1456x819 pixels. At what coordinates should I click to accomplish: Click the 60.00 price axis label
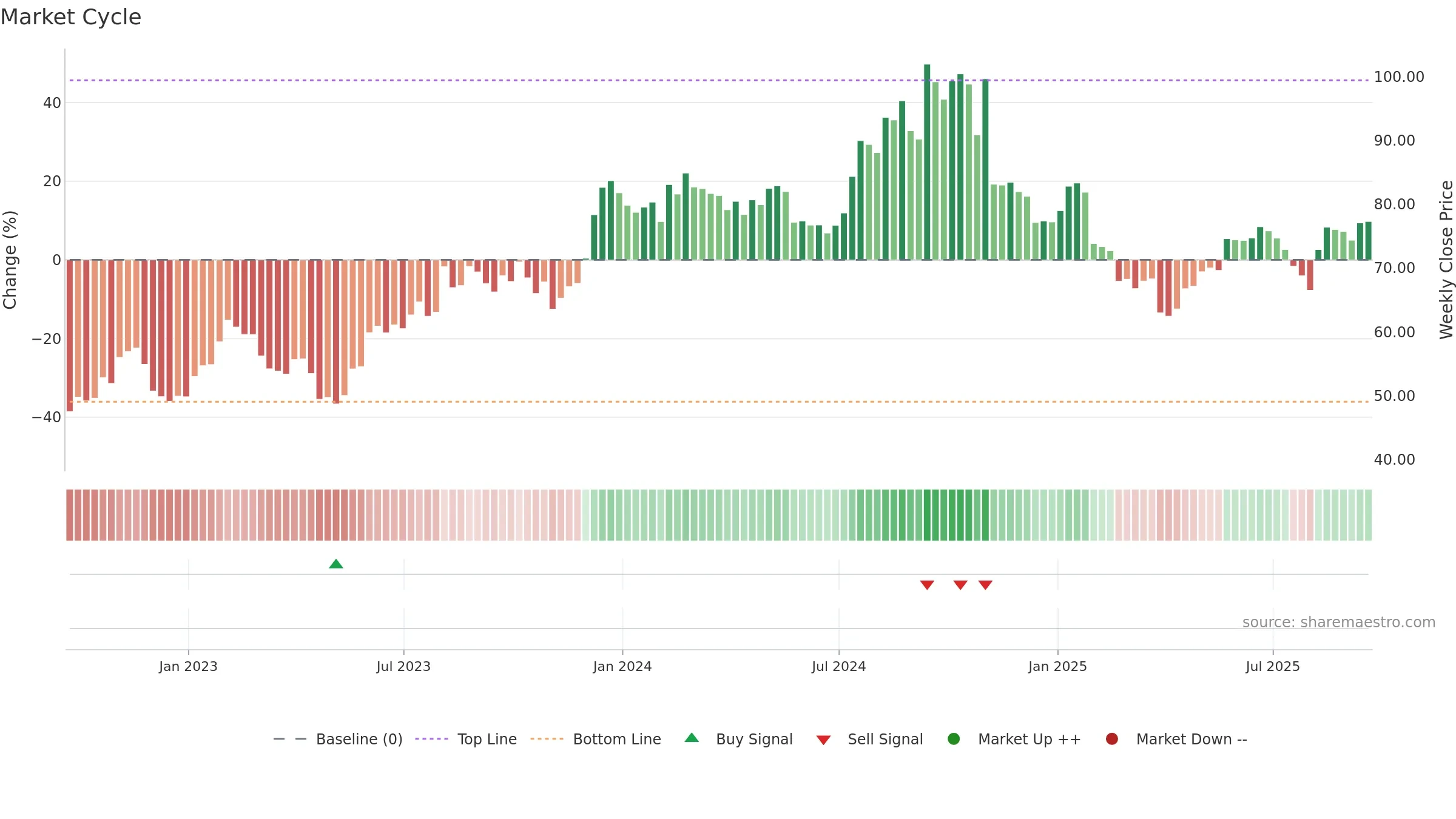(1395, 332)
